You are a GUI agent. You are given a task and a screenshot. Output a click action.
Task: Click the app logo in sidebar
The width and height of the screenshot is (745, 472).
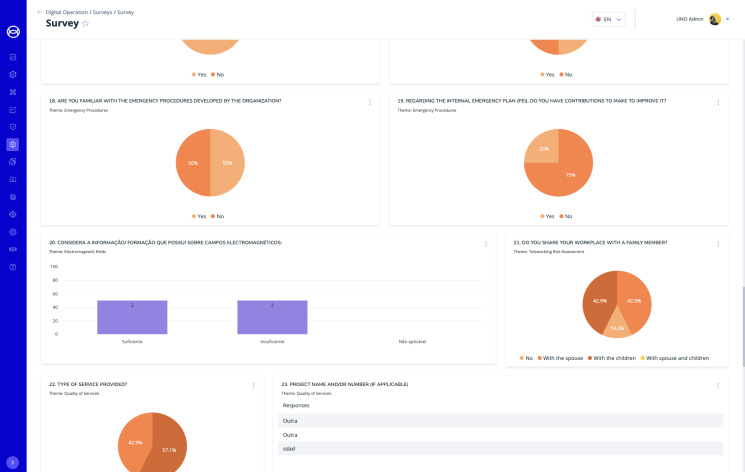coord(13,31)
